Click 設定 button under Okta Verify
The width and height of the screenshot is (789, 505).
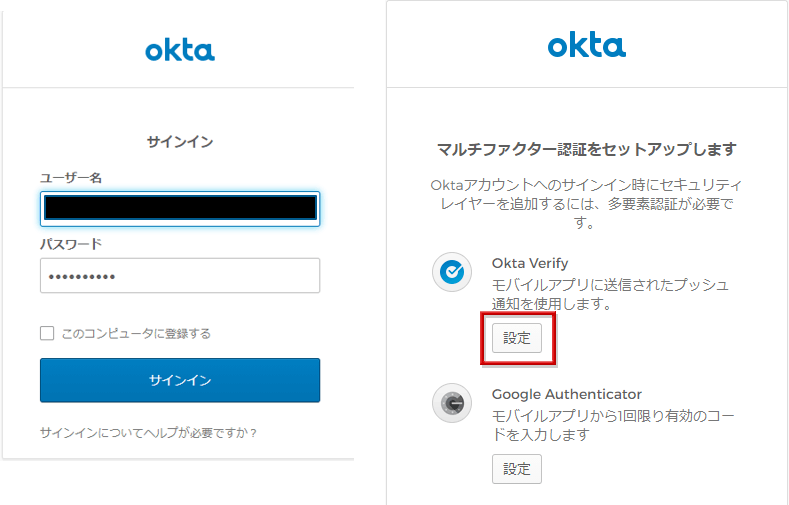(x=517, y=338)
